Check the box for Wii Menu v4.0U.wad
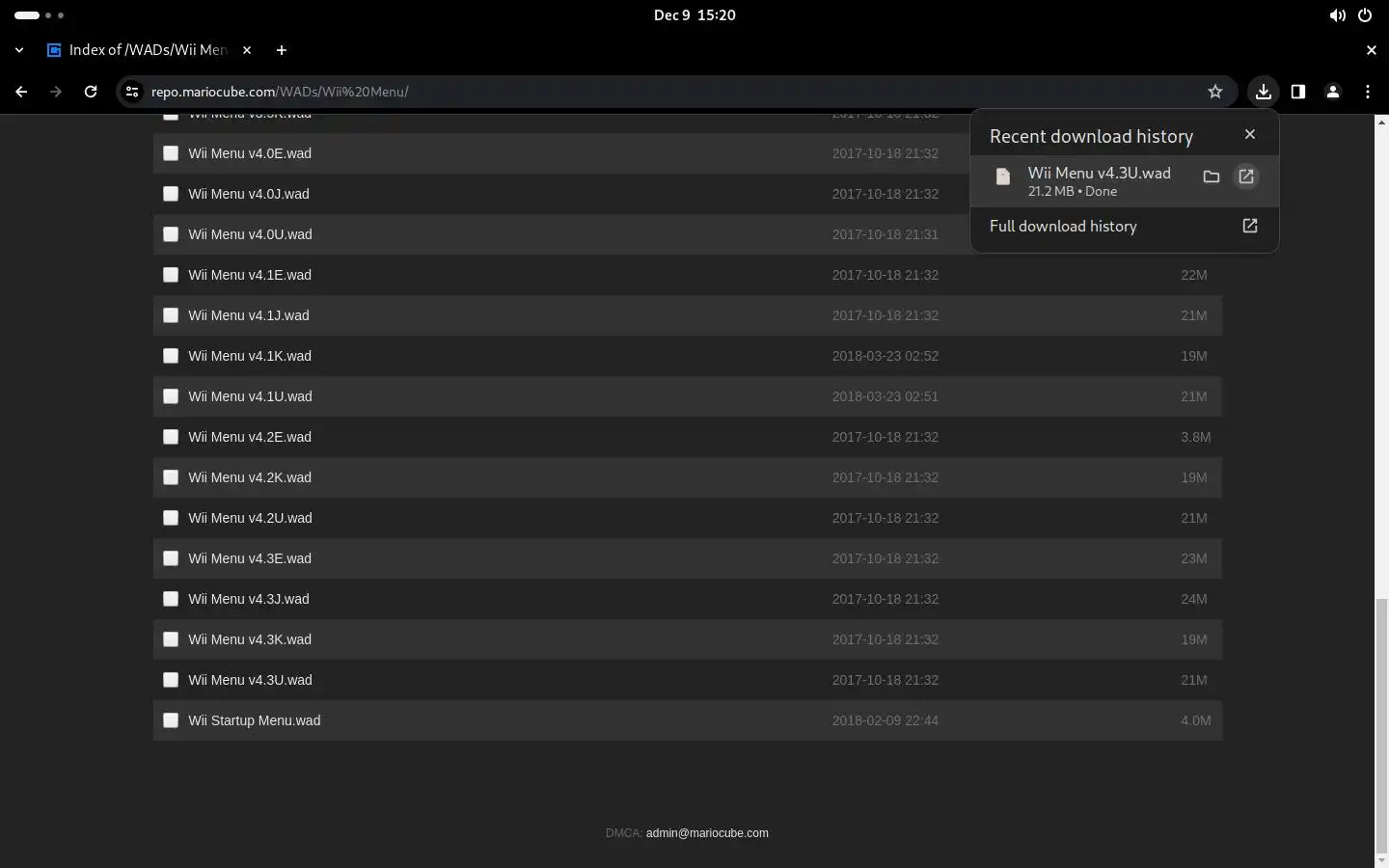This screenshot has height=868, width=1389. (171, 234)
